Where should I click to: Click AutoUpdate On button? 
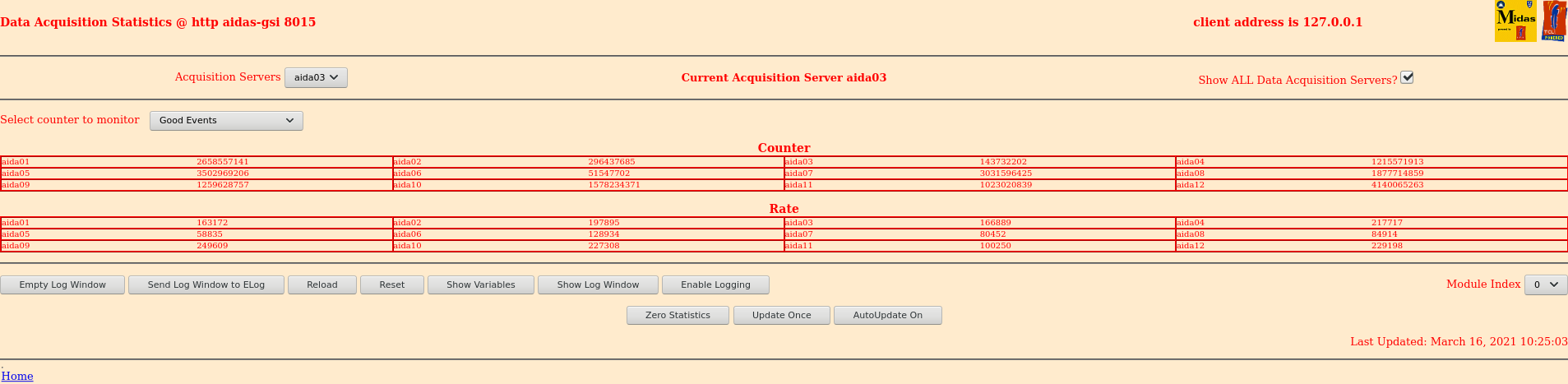888,315
